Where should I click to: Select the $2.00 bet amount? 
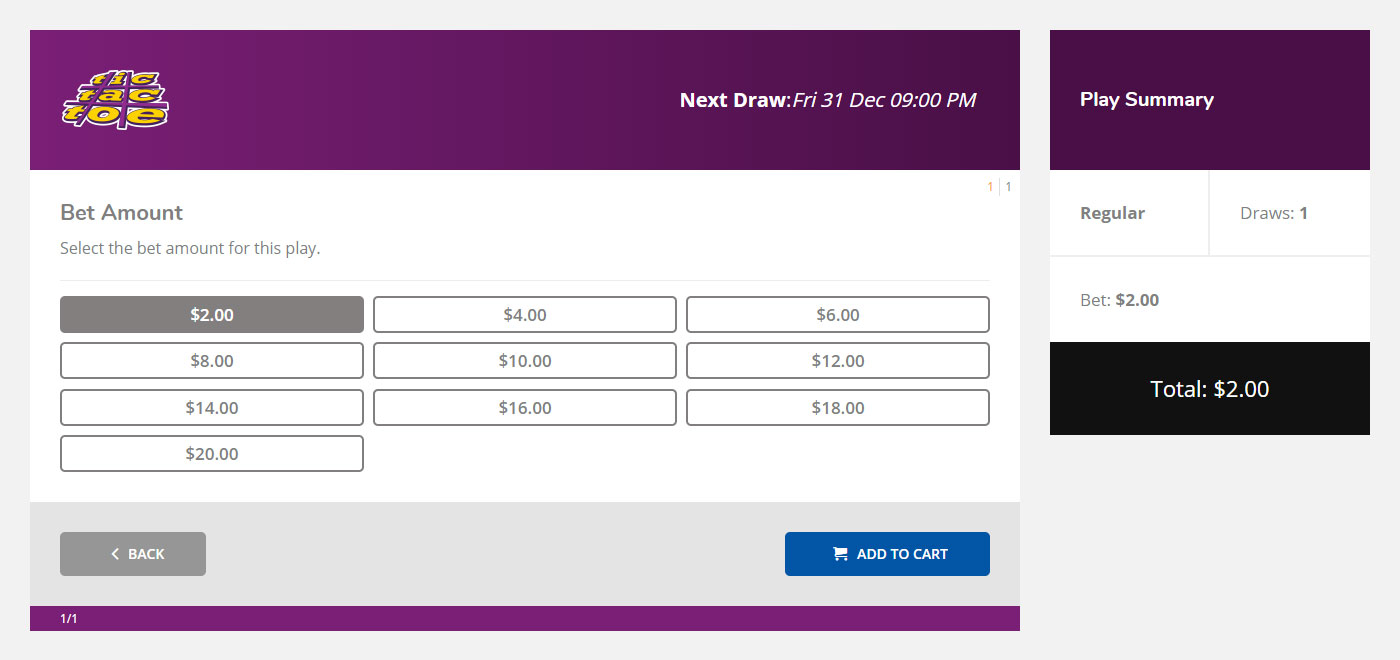(x=212, y=314)
